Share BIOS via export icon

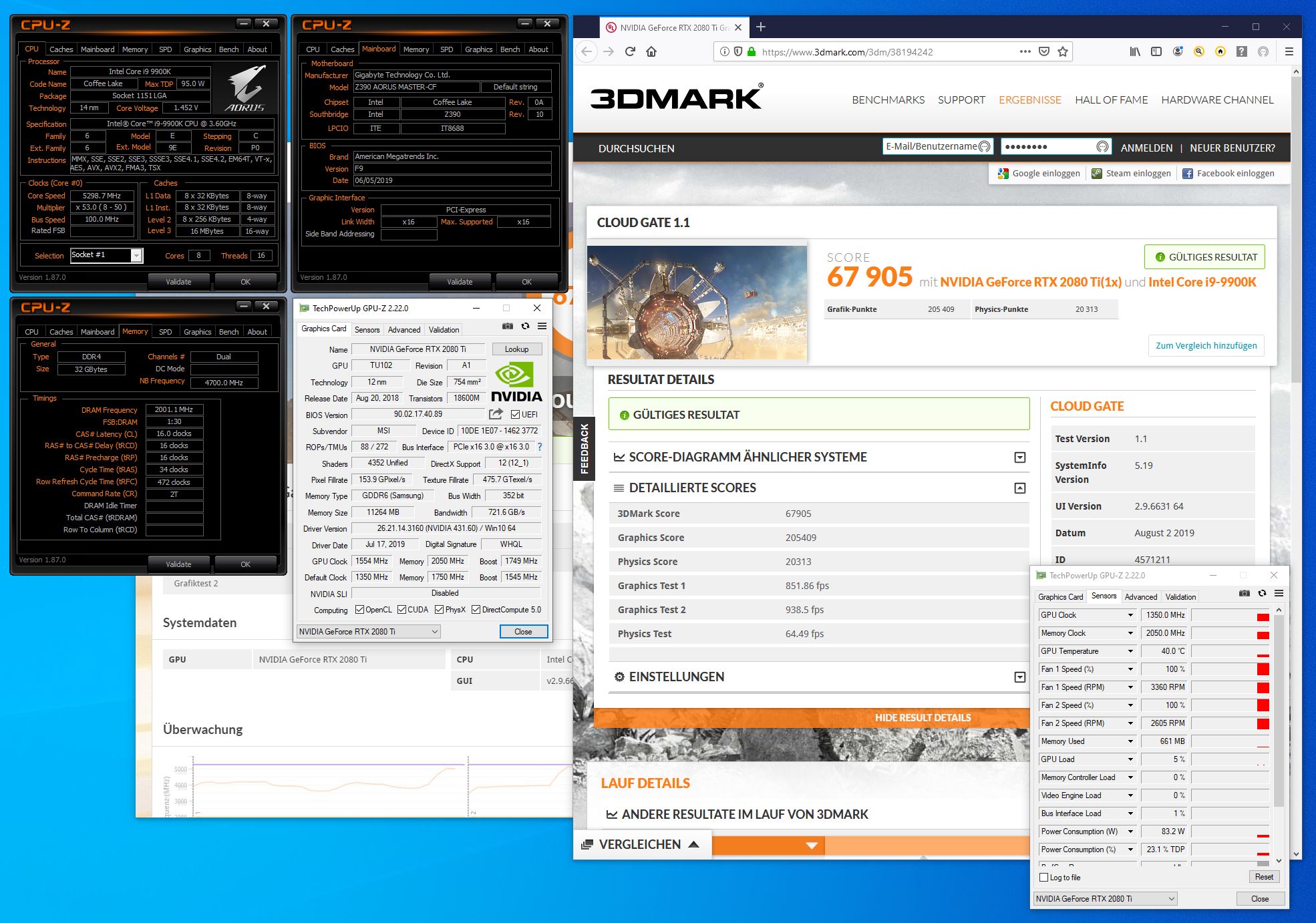pyautogui.click(x=496, y=414)
